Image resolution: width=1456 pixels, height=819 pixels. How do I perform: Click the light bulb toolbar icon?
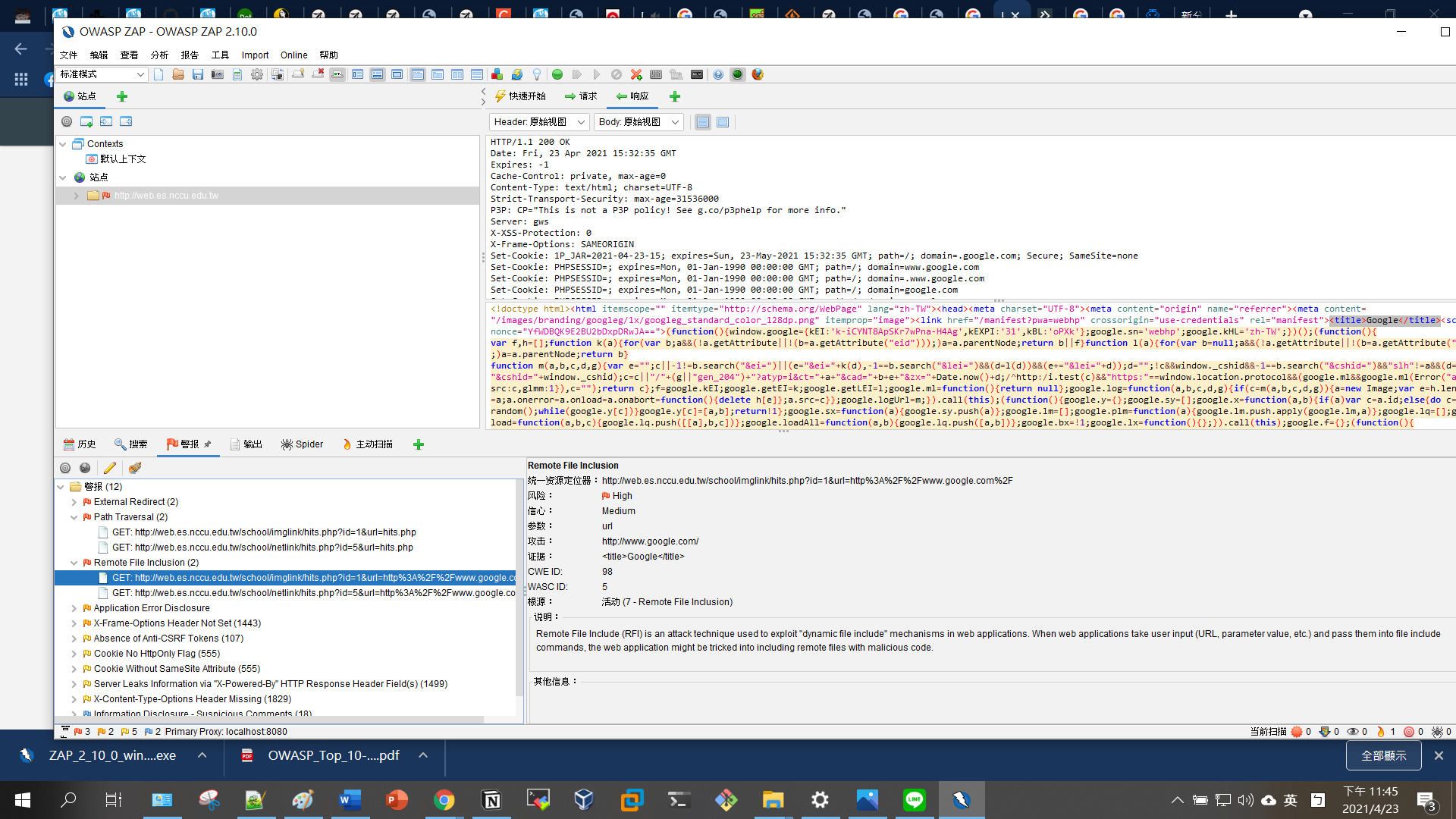(536, 74)
